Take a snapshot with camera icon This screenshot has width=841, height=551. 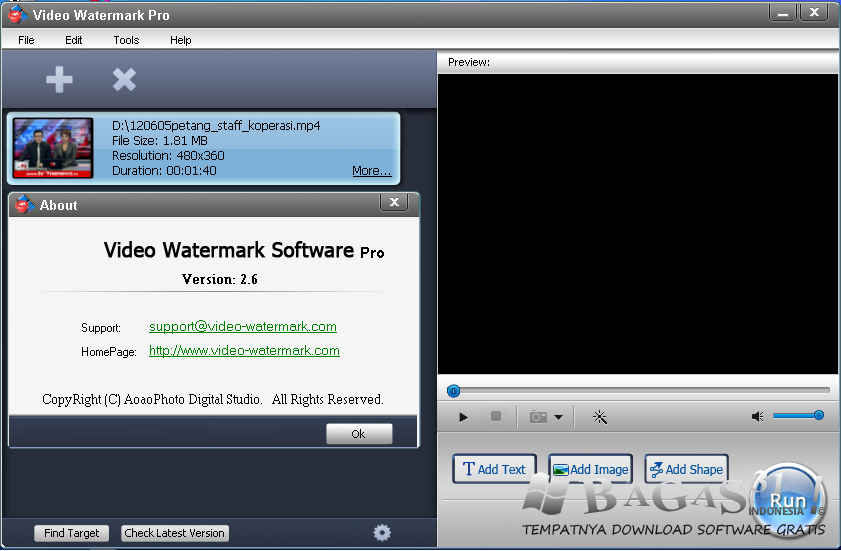click(538, 417)
